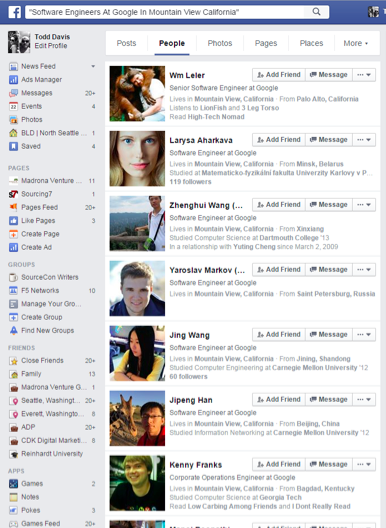
Task: Switch to the Photos tab
Action: (x=220, y=43)
